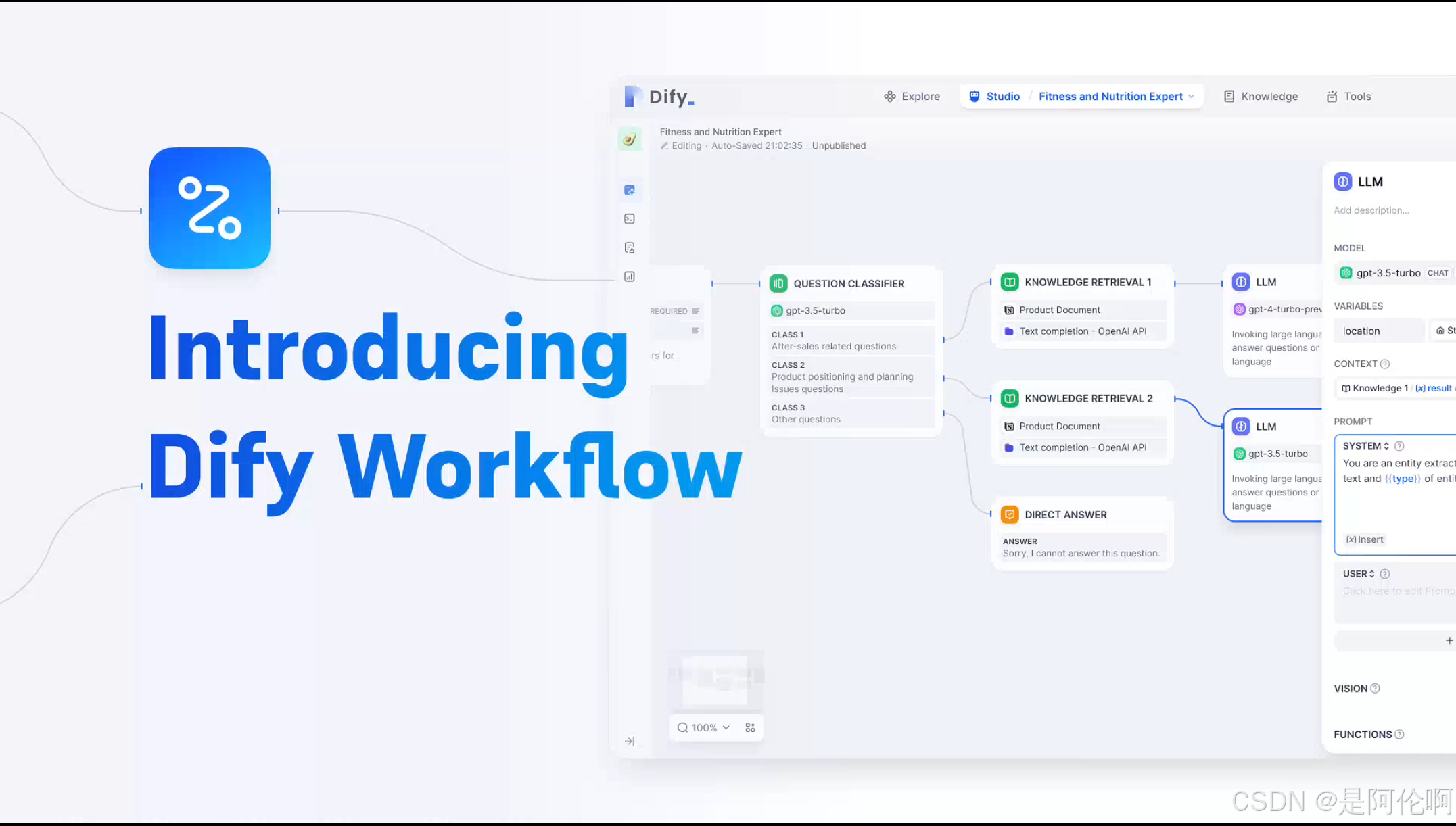The width and height of the screenshot is (1456, 826).
Task: Collapse sidebar using bottom arrow icon
Action: click(630, 741)
